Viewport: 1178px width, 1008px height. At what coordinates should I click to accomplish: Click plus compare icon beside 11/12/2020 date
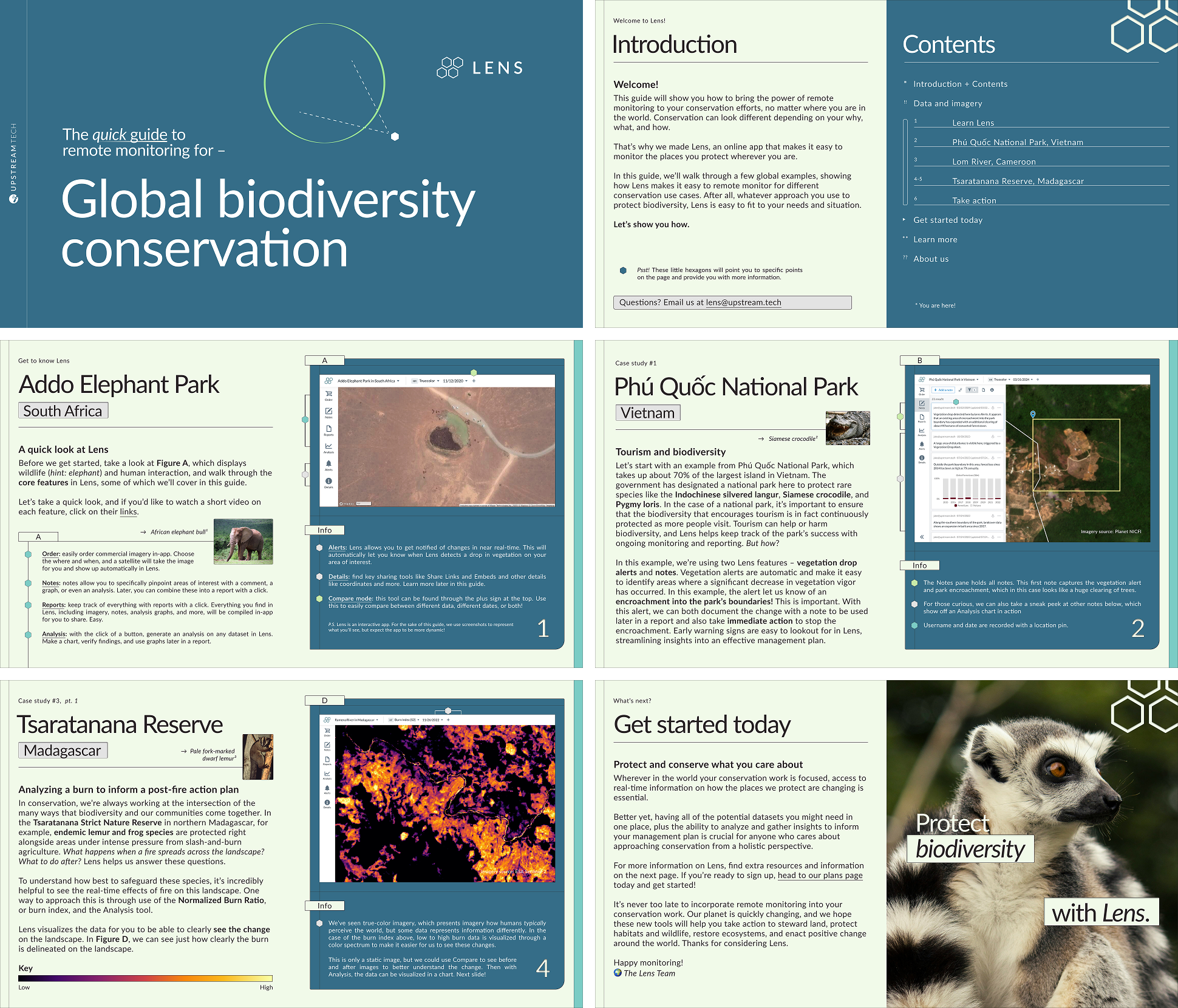pyautogui.click(x=474, y=381)
